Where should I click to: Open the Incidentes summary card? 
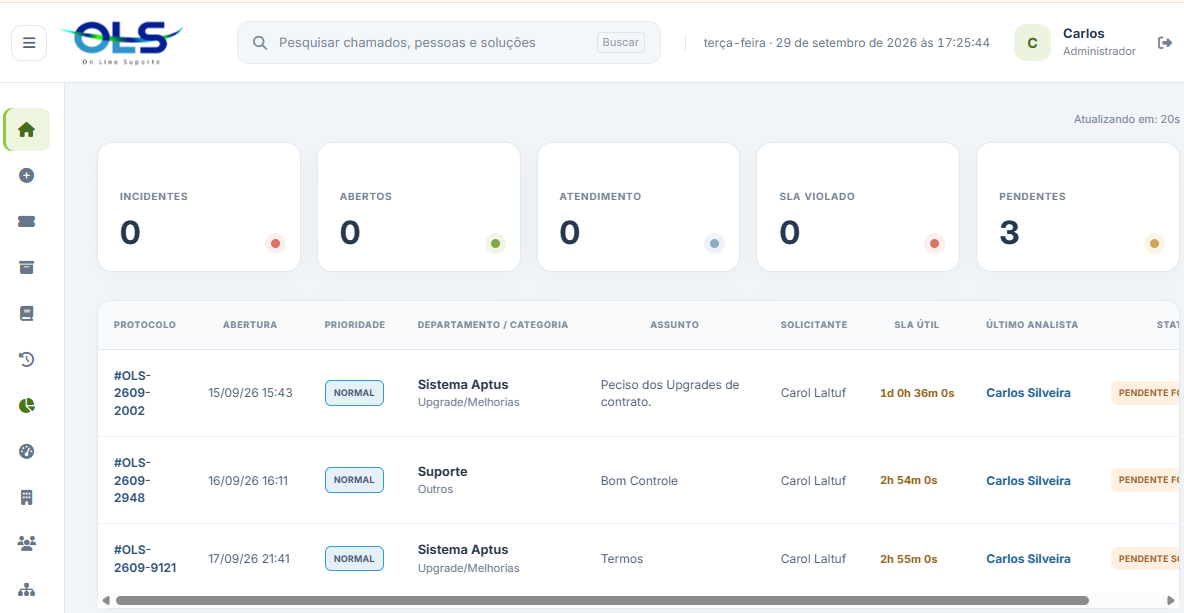pos(199,207)
